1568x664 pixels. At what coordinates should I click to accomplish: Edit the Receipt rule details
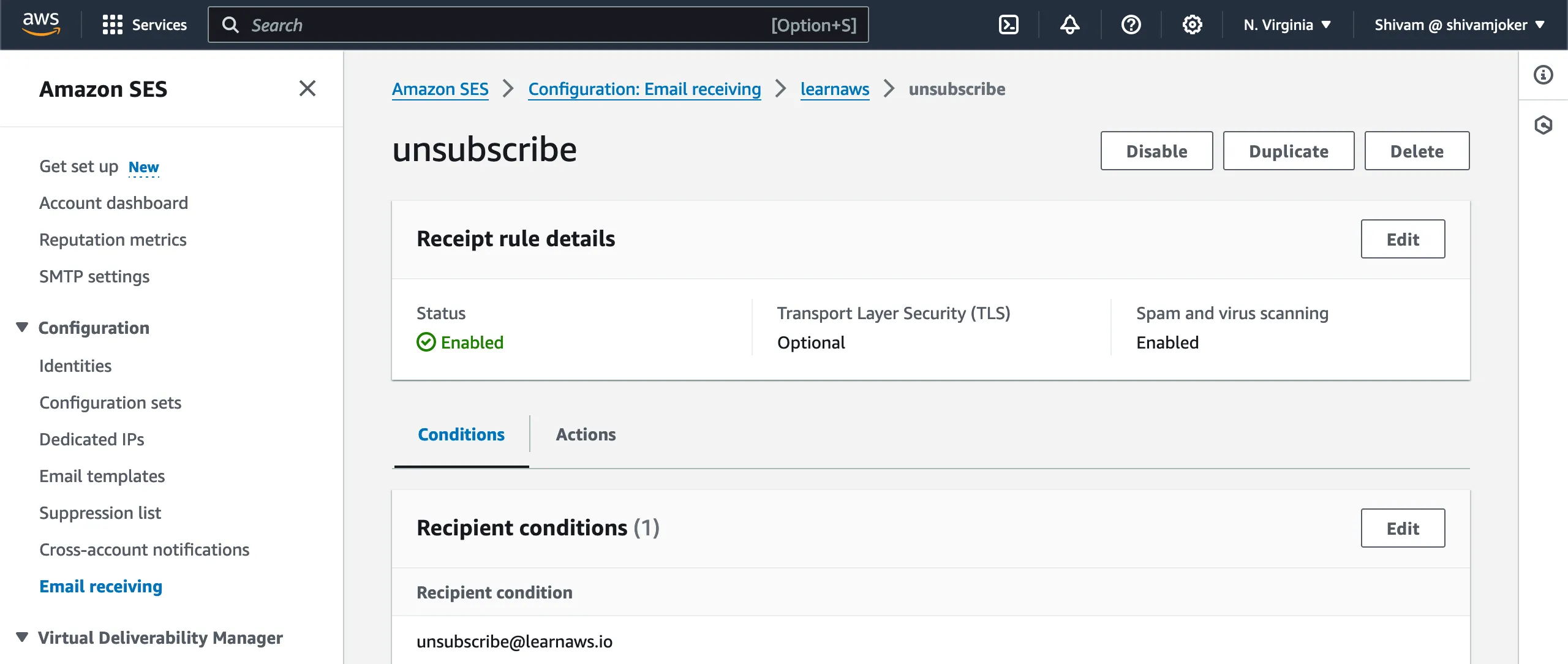(x=1403, y=239)
